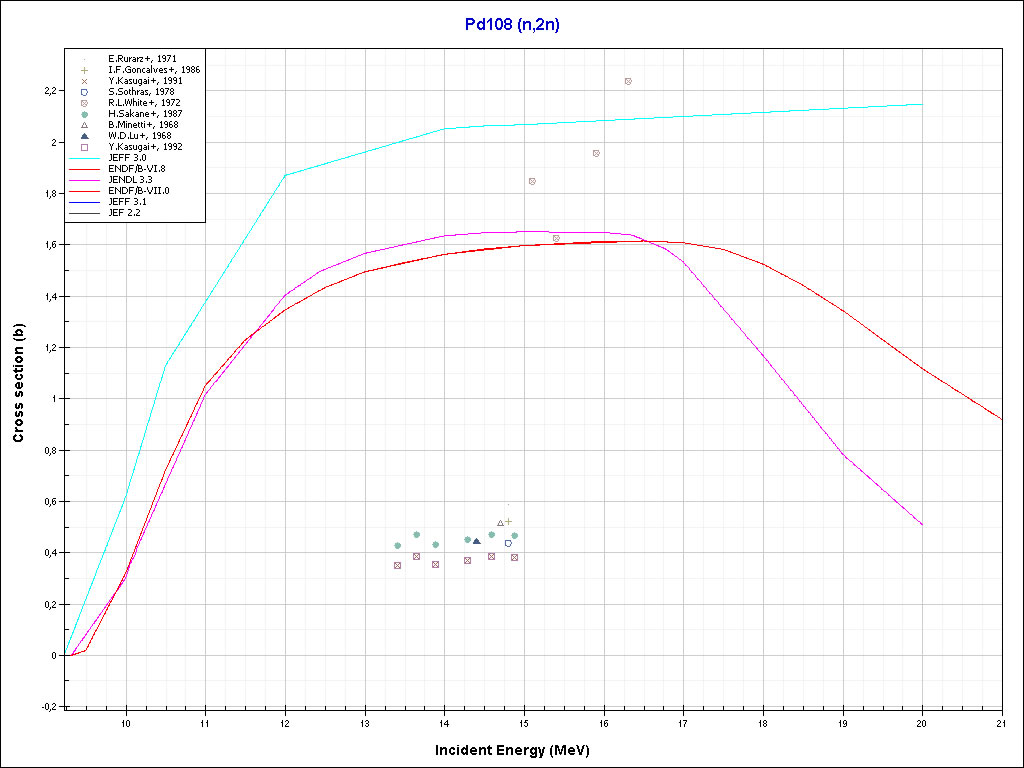Click the magenta JENDL 3.3 line swatch
Screen dimensions: 1024x768
click(85, 179)
